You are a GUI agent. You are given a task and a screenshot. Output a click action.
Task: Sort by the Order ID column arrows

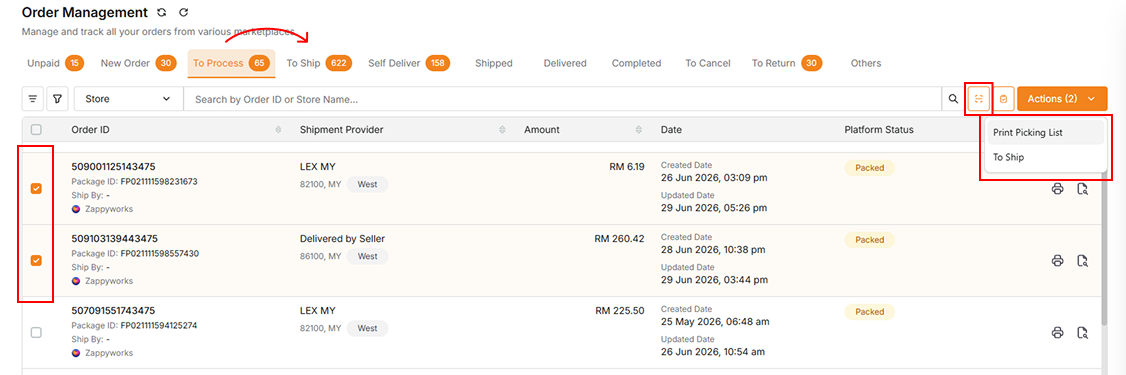click(x=279, y=130)
